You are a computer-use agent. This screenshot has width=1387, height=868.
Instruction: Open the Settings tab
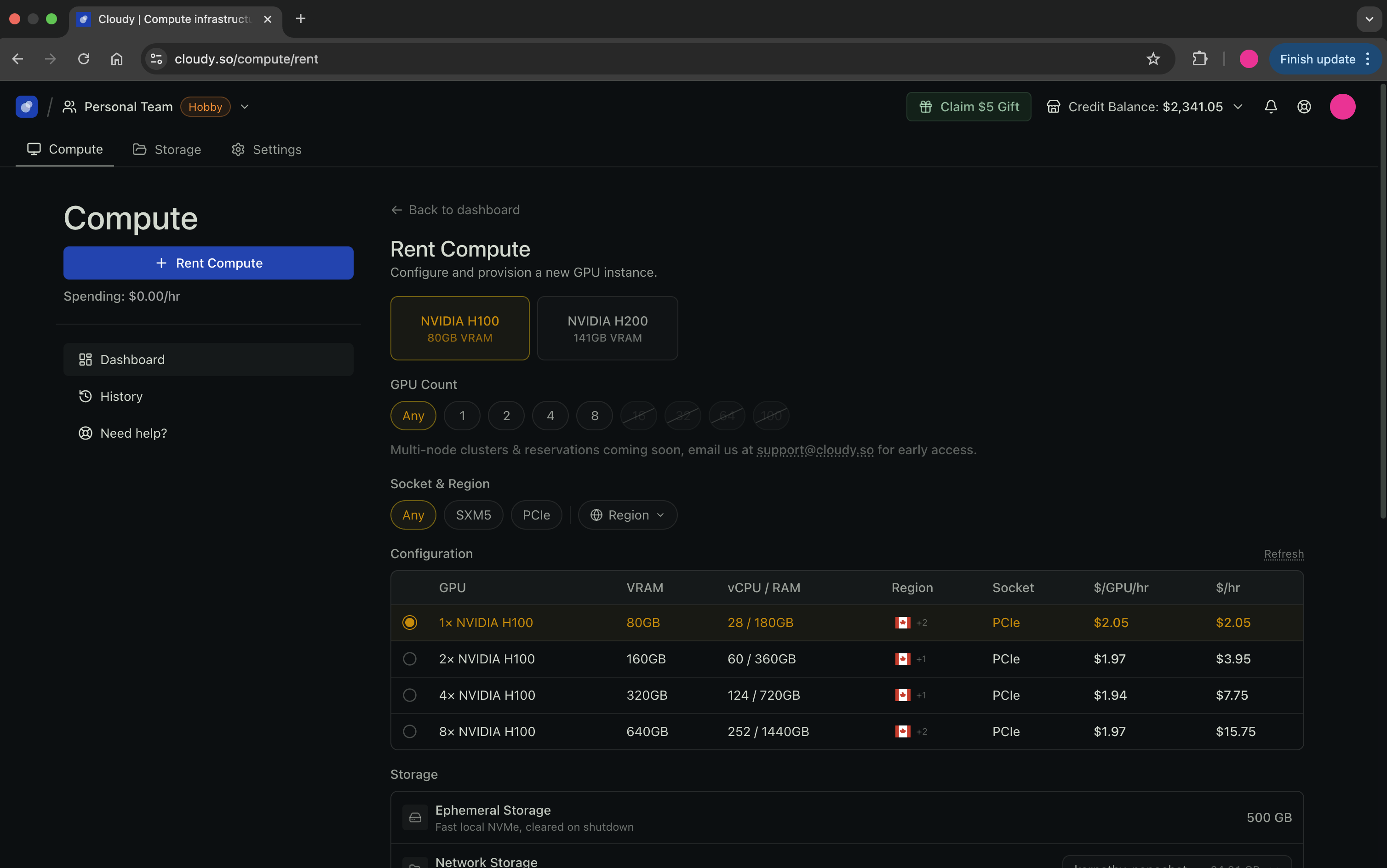266,149
